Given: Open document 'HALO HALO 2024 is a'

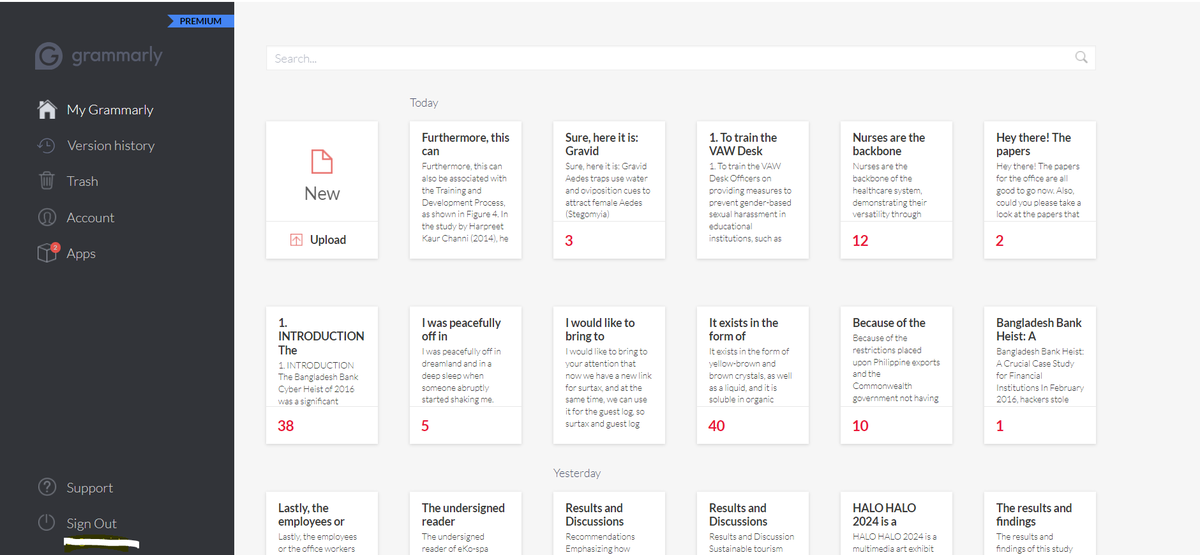Looking at the screenshot, I should click(x=896, y=523).
